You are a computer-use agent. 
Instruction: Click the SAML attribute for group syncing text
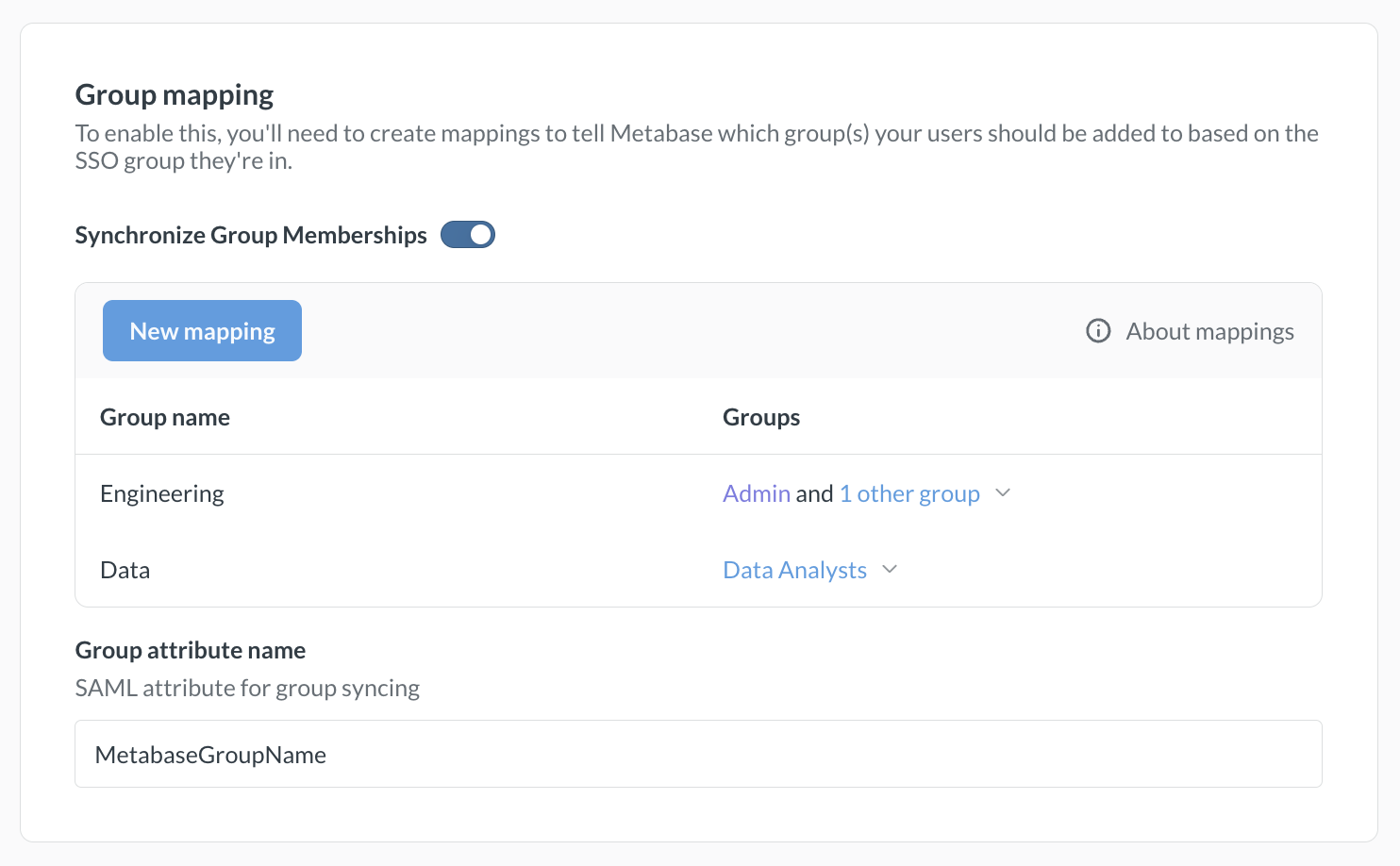coord(247,688)
